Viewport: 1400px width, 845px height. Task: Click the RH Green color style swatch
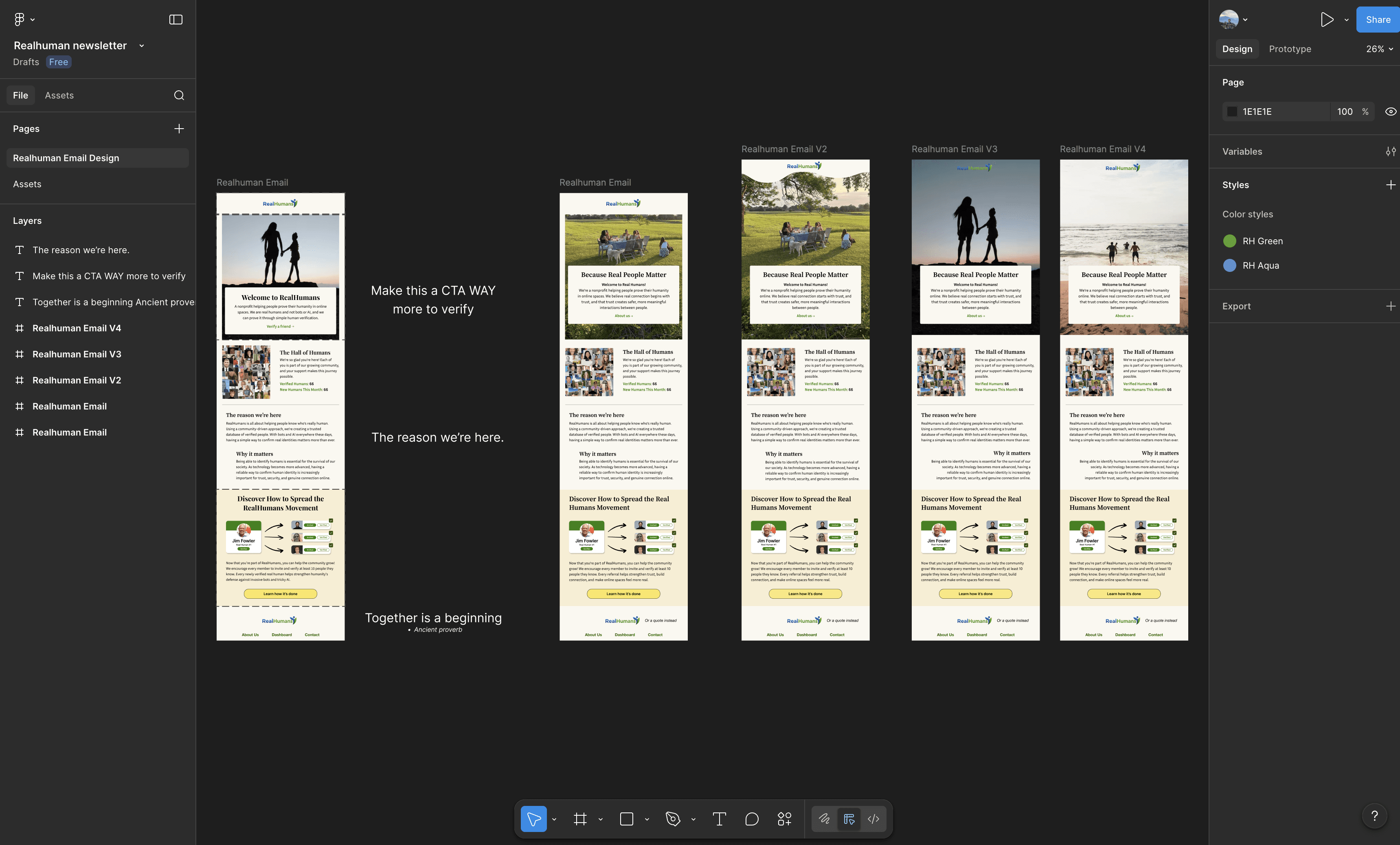(1229, 241)
